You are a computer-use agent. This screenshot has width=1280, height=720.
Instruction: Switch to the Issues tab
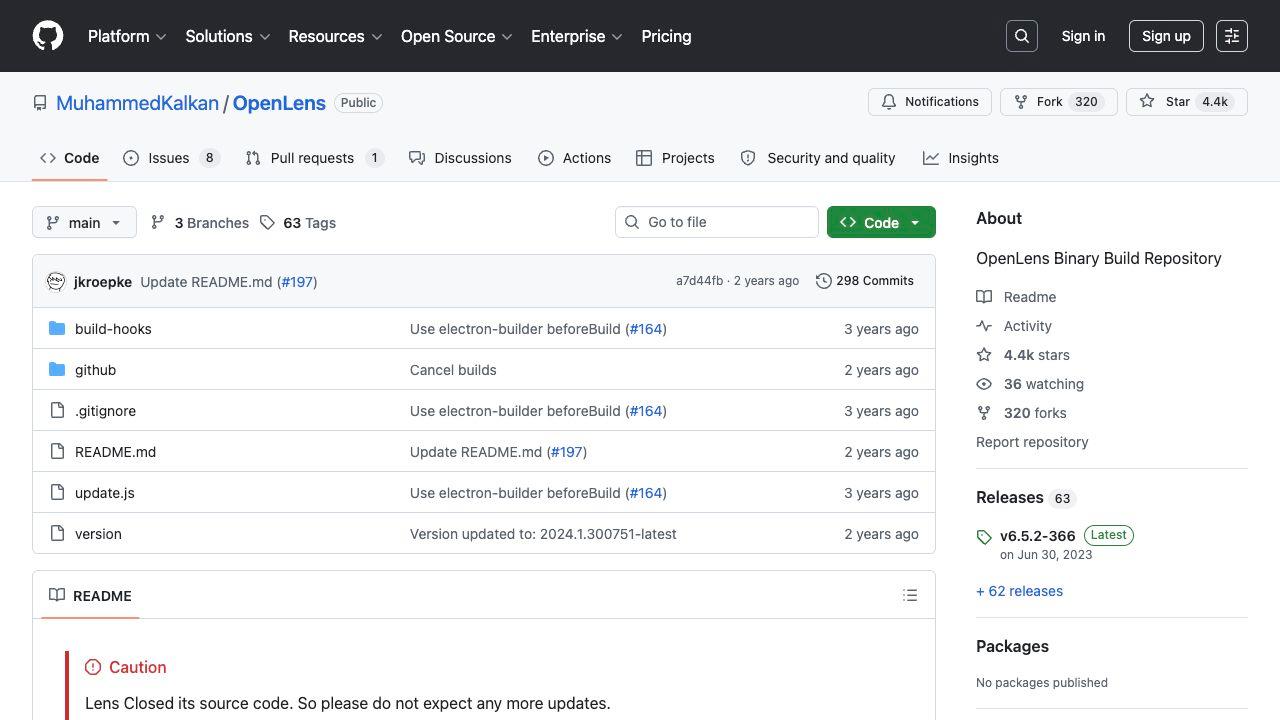click(x=171, y=158)
